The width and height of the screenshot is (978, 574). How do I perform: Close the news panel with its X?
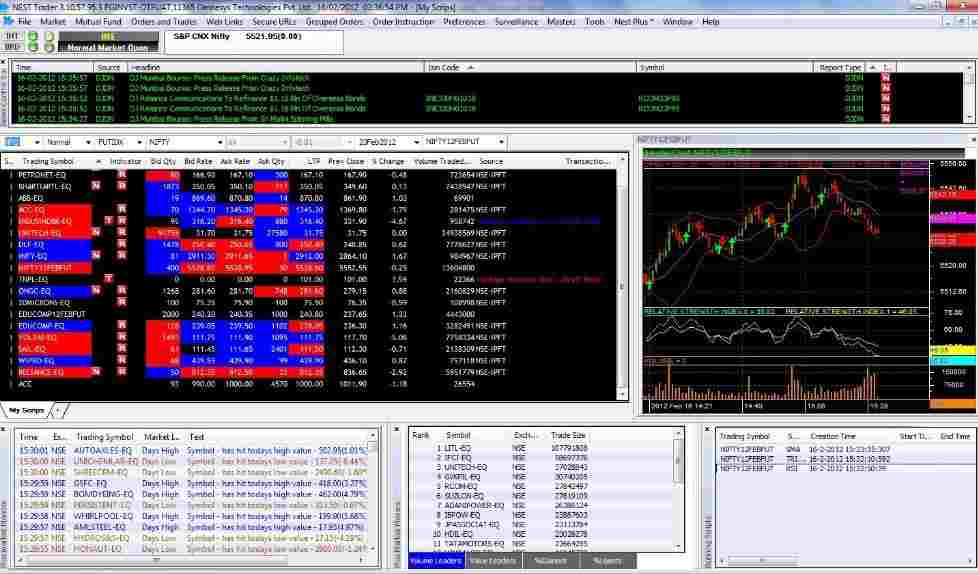4,62
